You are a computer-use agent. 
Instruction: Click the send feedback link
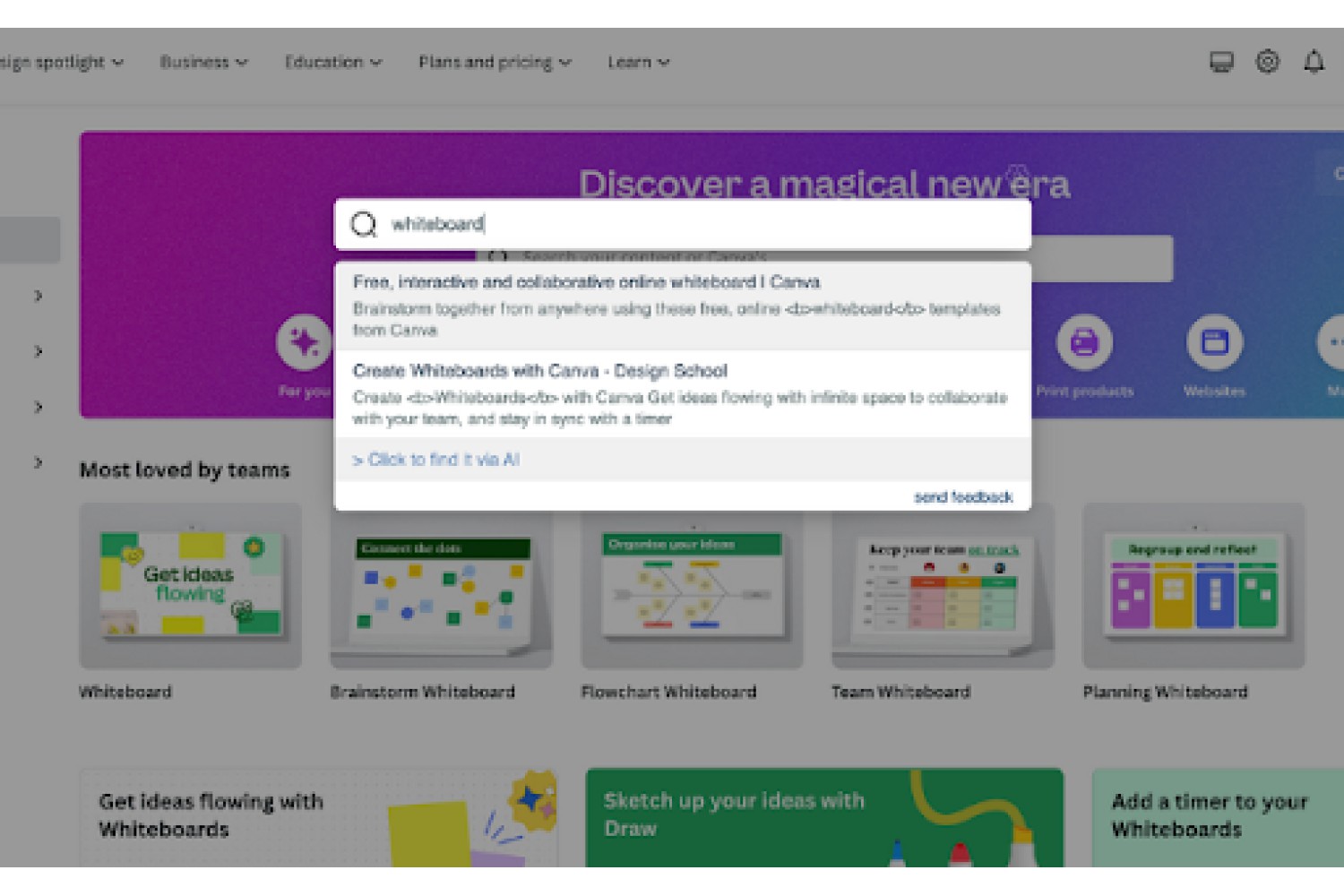(x=963, y=496)
